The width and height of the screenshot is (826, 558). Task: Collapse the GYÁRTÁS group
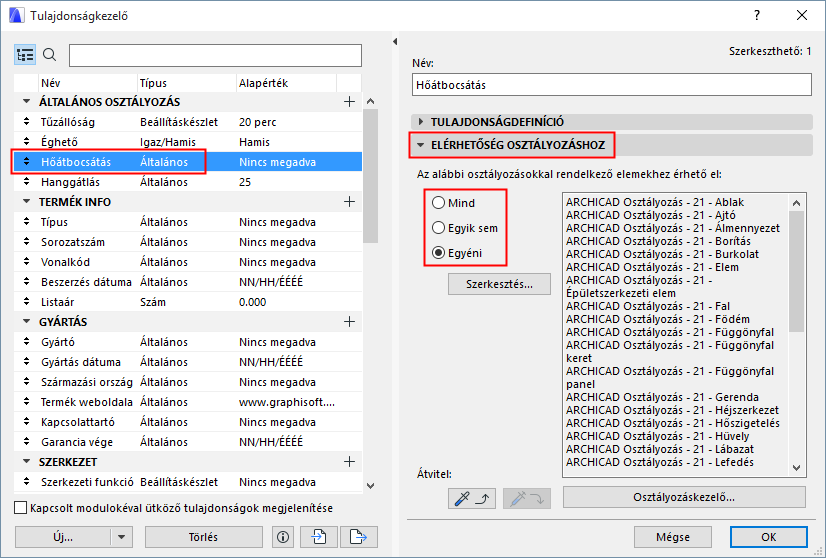tap(26, 321)
